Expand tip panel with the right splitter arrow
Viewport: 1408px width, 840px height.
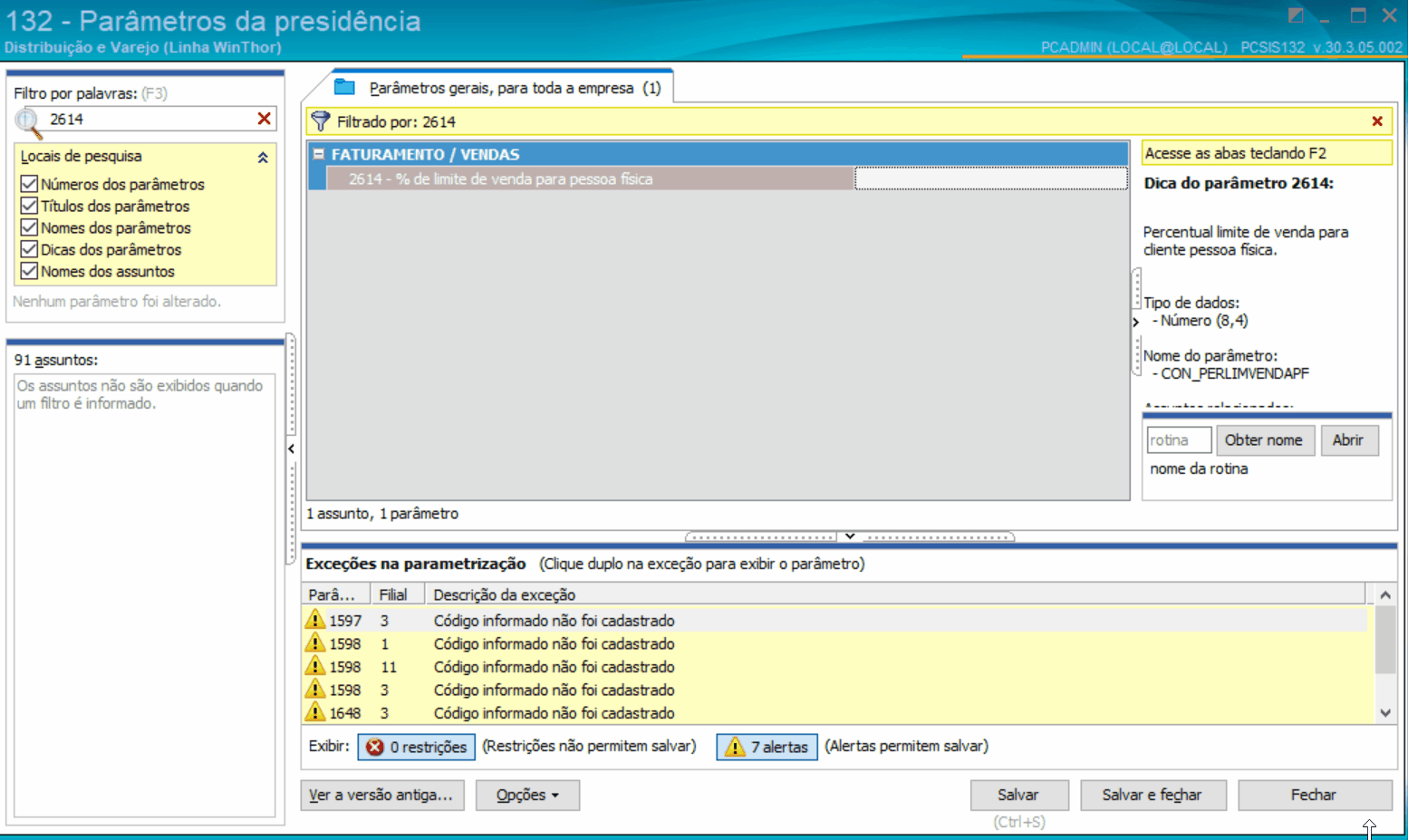click(x=1135, y=322)
